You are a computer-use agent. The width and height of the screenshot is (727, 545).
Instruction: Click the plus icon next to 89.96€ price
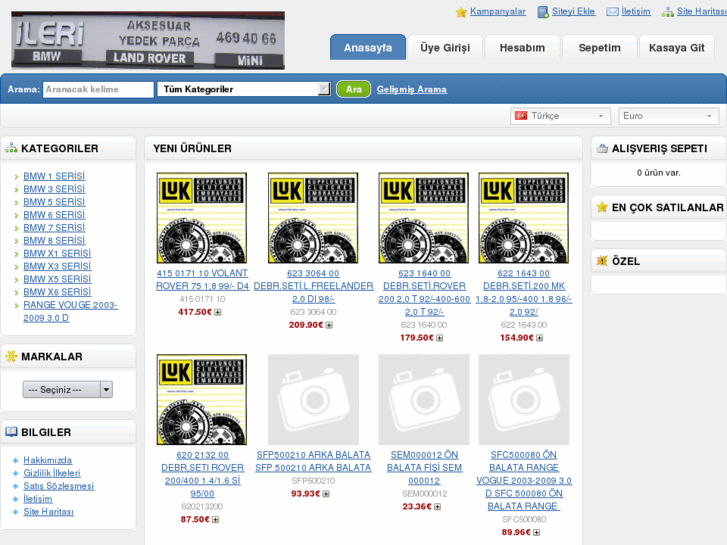(536, 532)
